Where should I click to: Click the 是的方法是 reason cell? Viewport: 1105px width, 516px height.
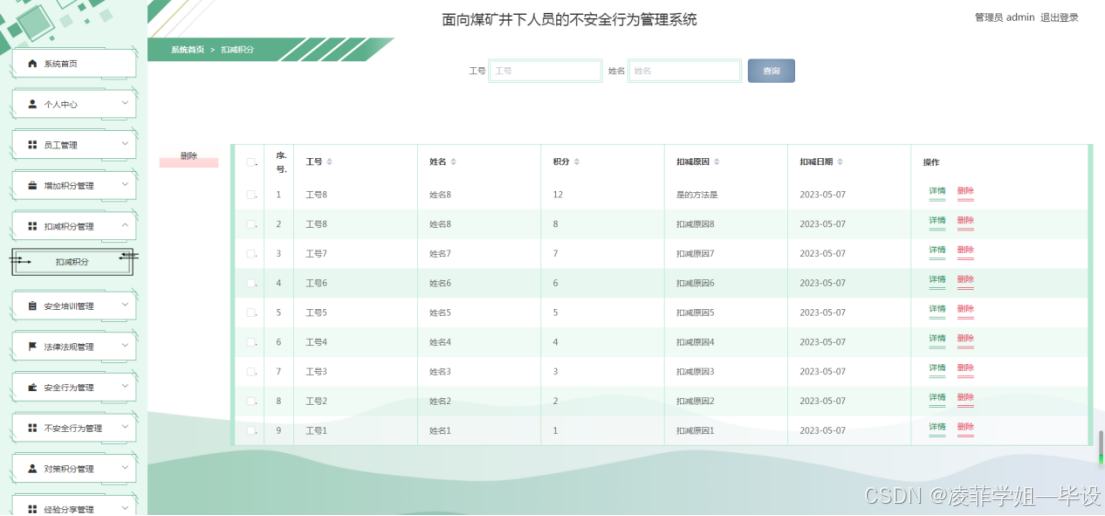pos(696,195)
